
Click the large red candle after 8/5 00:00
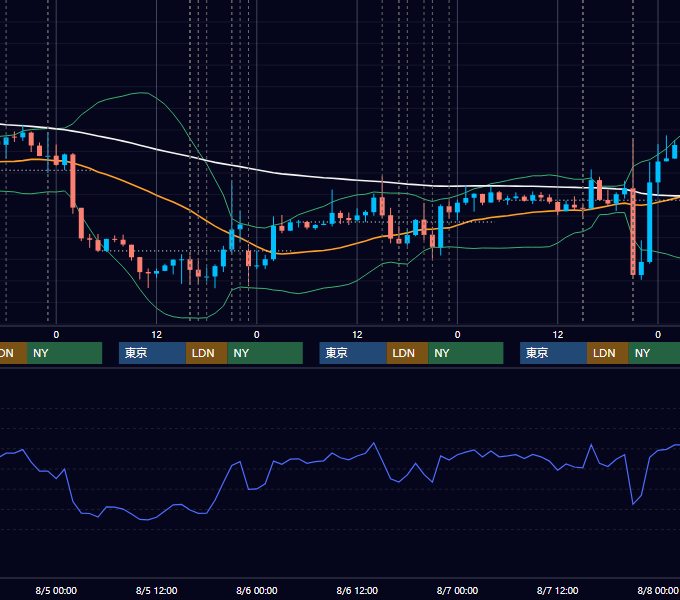tap(73, 180)
